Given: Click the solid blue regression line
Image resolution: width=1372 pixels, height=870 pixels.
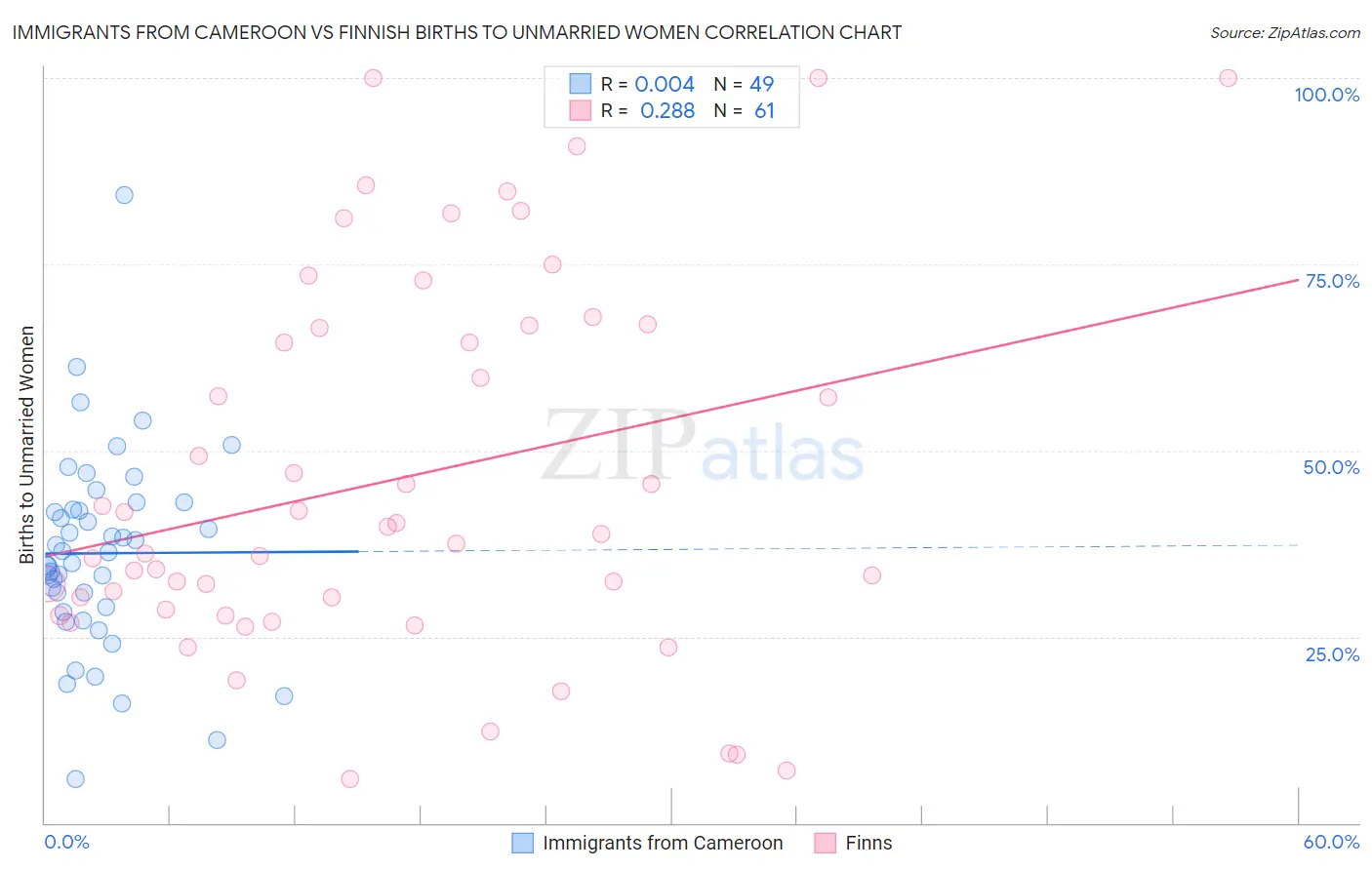Looking at the screenshot, I should point(202,552).
